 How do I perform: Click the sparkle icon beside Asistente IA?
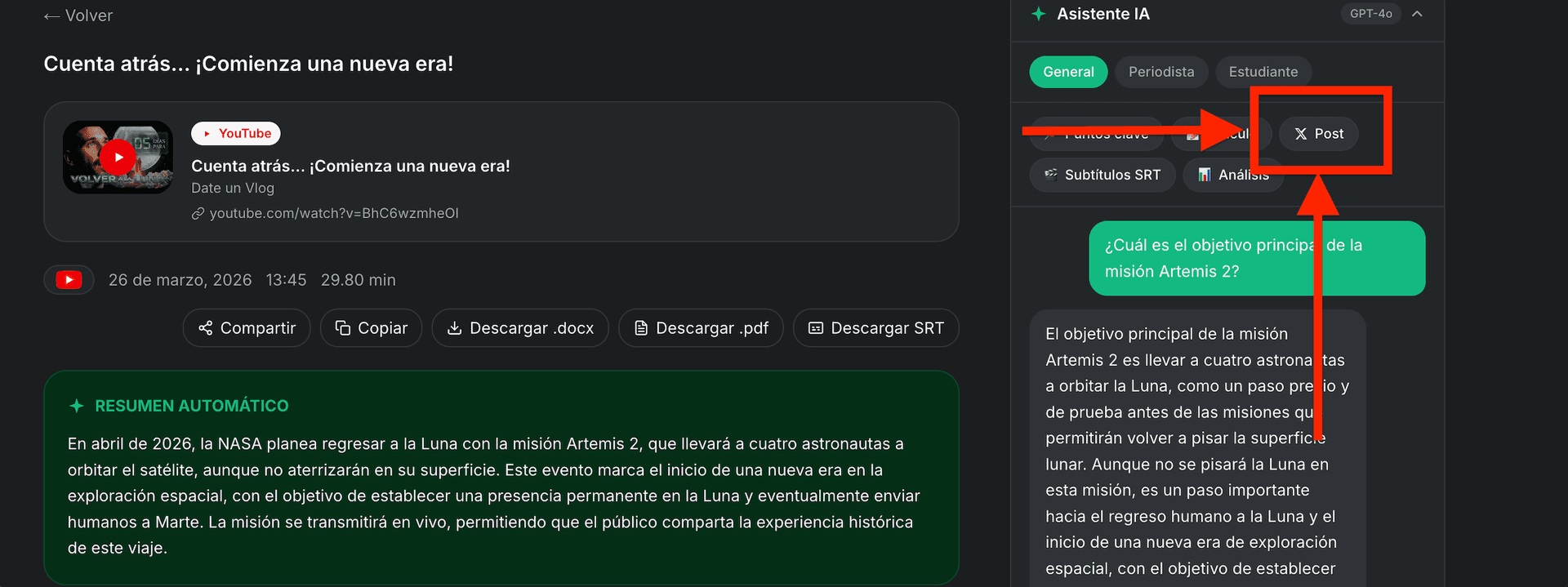[1038, 14]
